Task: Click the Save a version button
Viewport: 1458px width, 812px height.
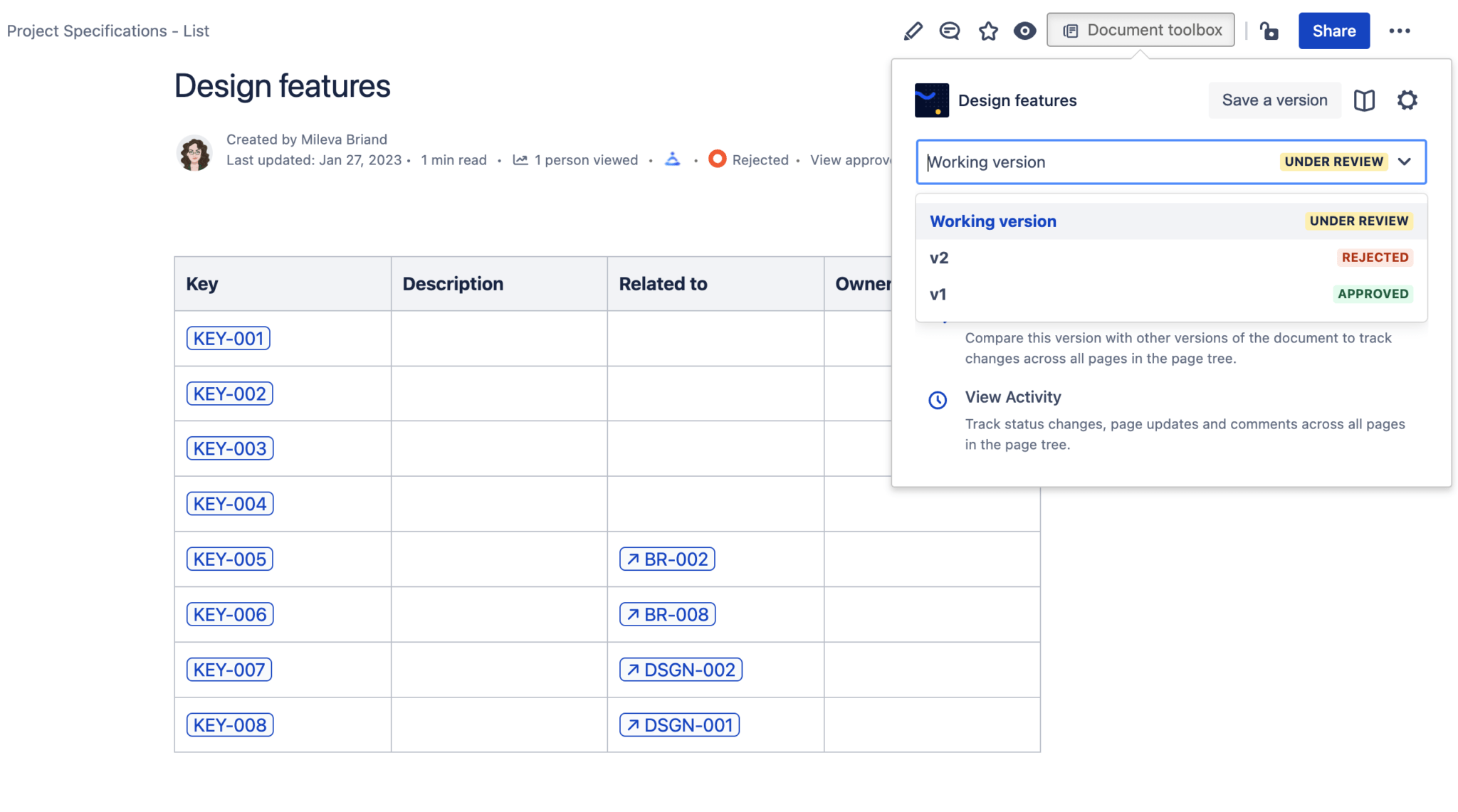Action: click(x=1274, y=100)
